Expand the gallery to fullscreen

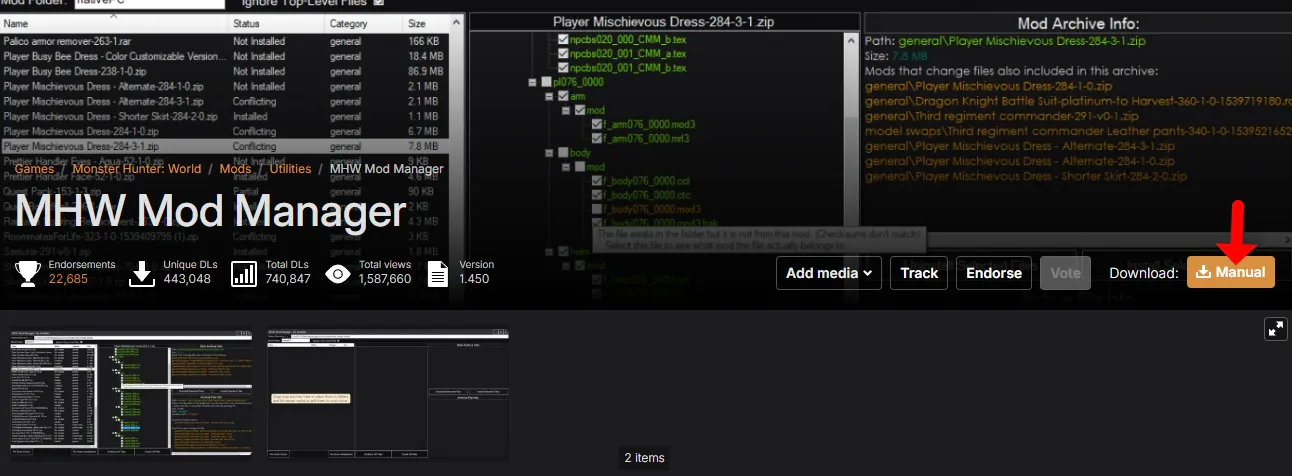(1275, 329)
